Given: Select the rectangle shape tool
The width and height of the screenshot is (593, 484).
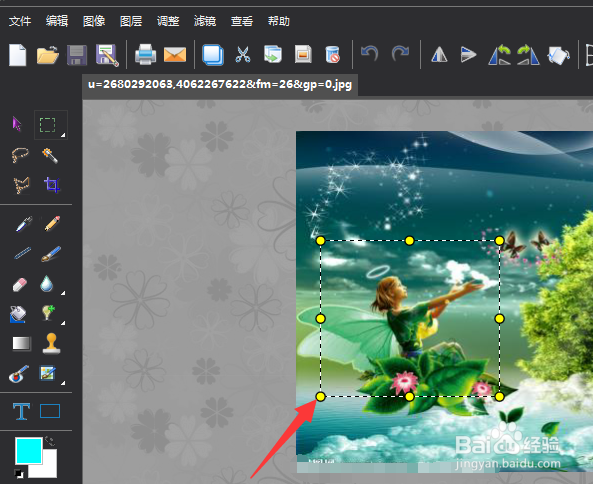Looking at the screenshot, I should point(50,411).
